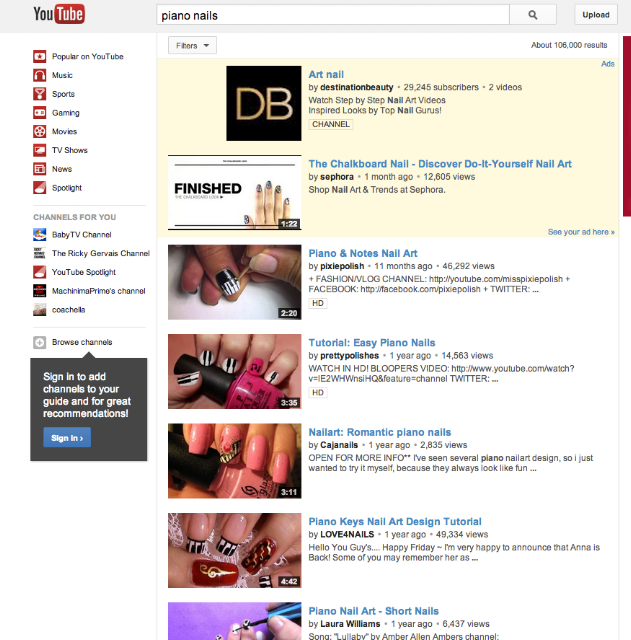Open The Chalkboard Nail video title

(440, 164)
